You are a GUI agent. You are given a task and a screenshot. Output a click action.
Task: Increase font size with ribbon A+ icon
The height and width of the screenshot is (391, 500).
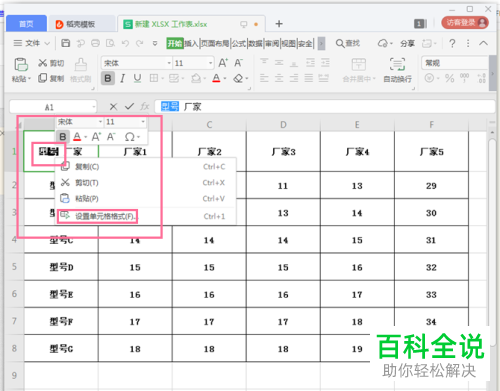pyautogui.click(x=223, y=63)
